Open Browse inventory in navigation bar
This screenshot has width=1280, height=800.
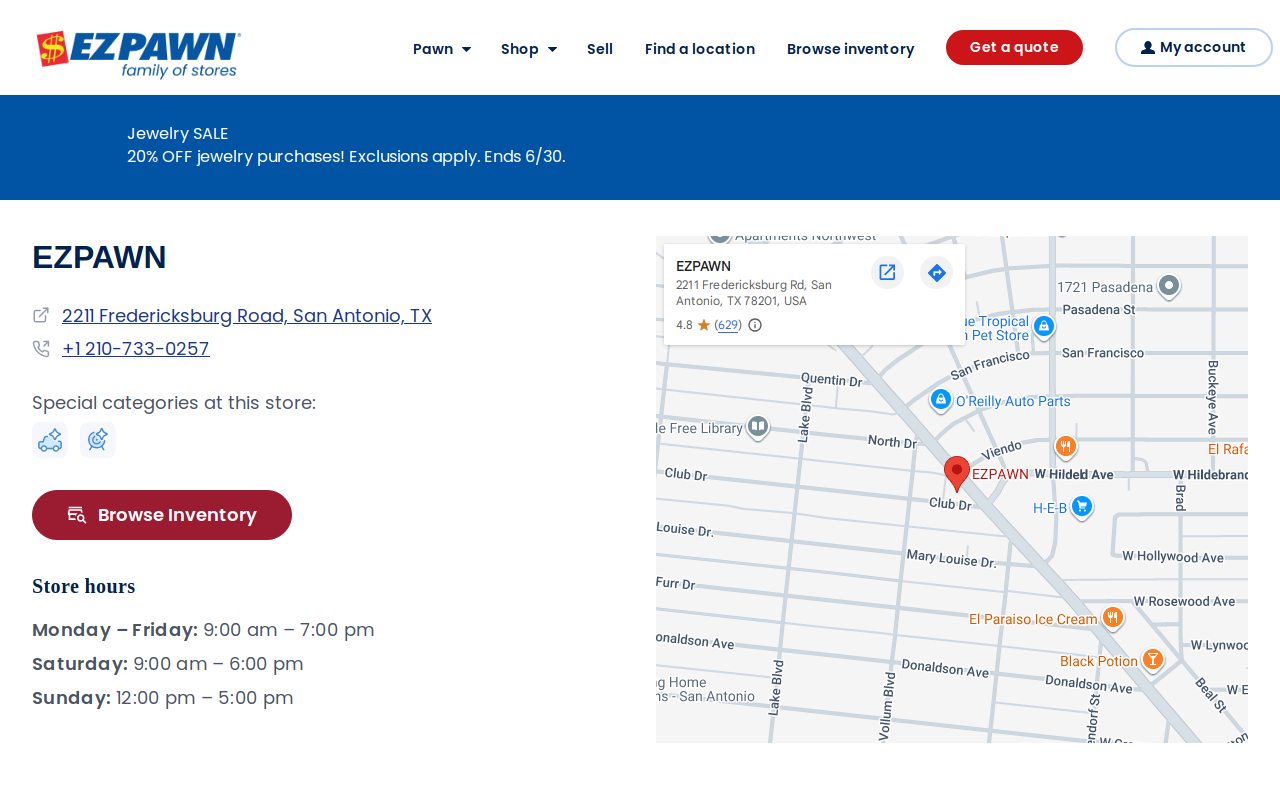(x=851, y=48)
